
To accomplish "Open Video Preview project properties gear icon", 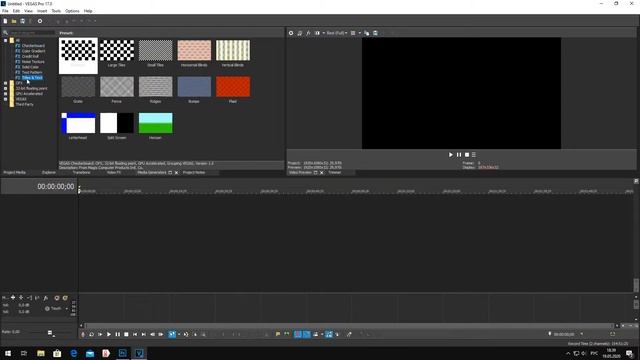I will [291, 33].
